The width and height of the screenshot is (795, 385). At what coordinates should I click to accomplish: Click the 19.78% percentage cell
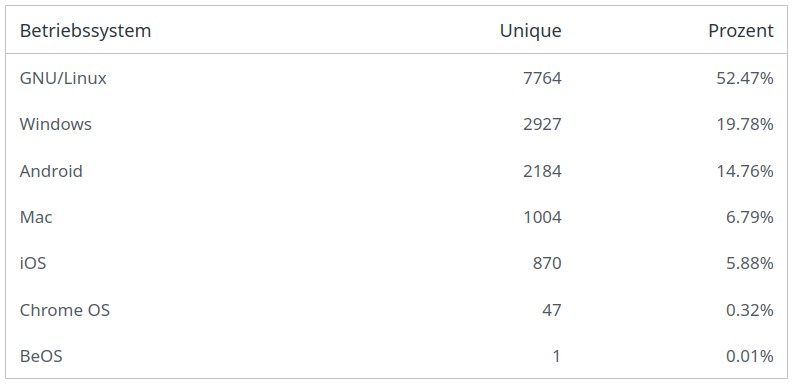point(745,124)
